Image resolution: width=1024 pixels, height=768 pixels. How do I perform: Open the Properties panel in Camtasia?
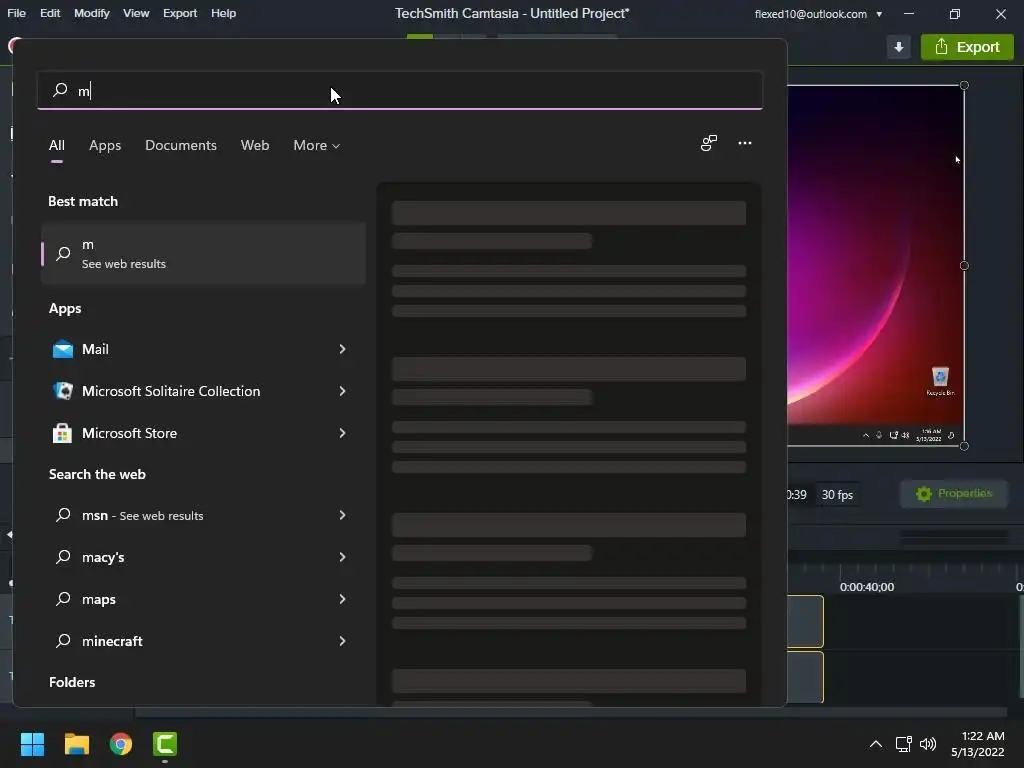(x=954, y=494)
